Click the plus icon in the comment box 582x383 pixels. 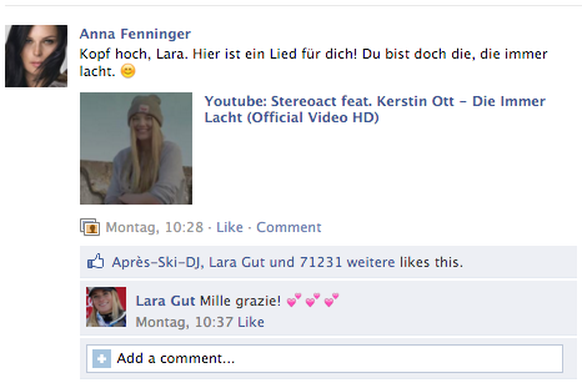click(102, 359)
